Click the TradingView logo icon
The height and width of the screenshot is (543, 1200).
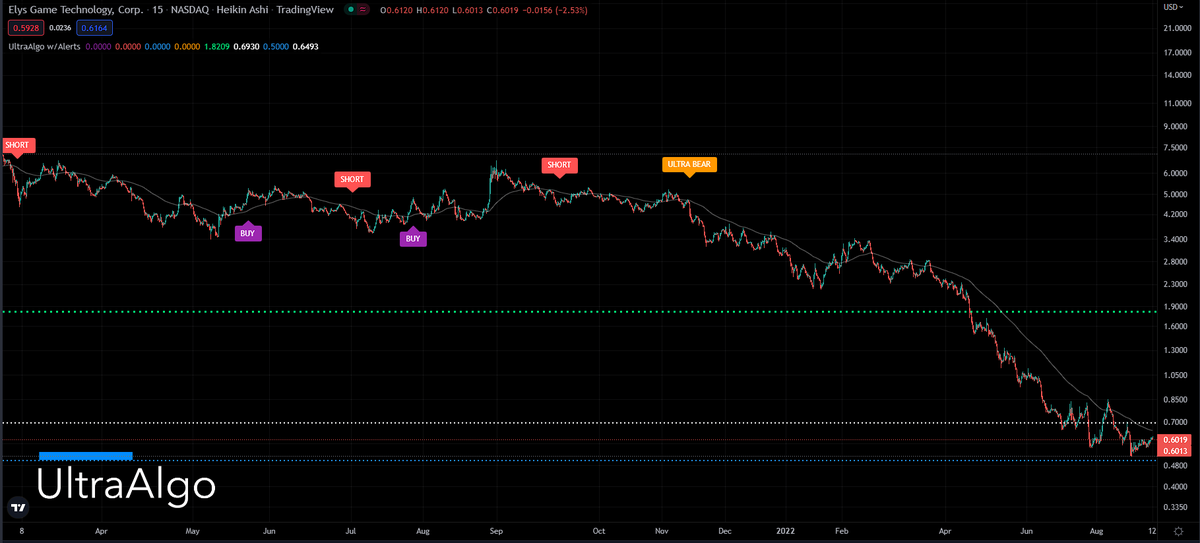pos(18,507)
